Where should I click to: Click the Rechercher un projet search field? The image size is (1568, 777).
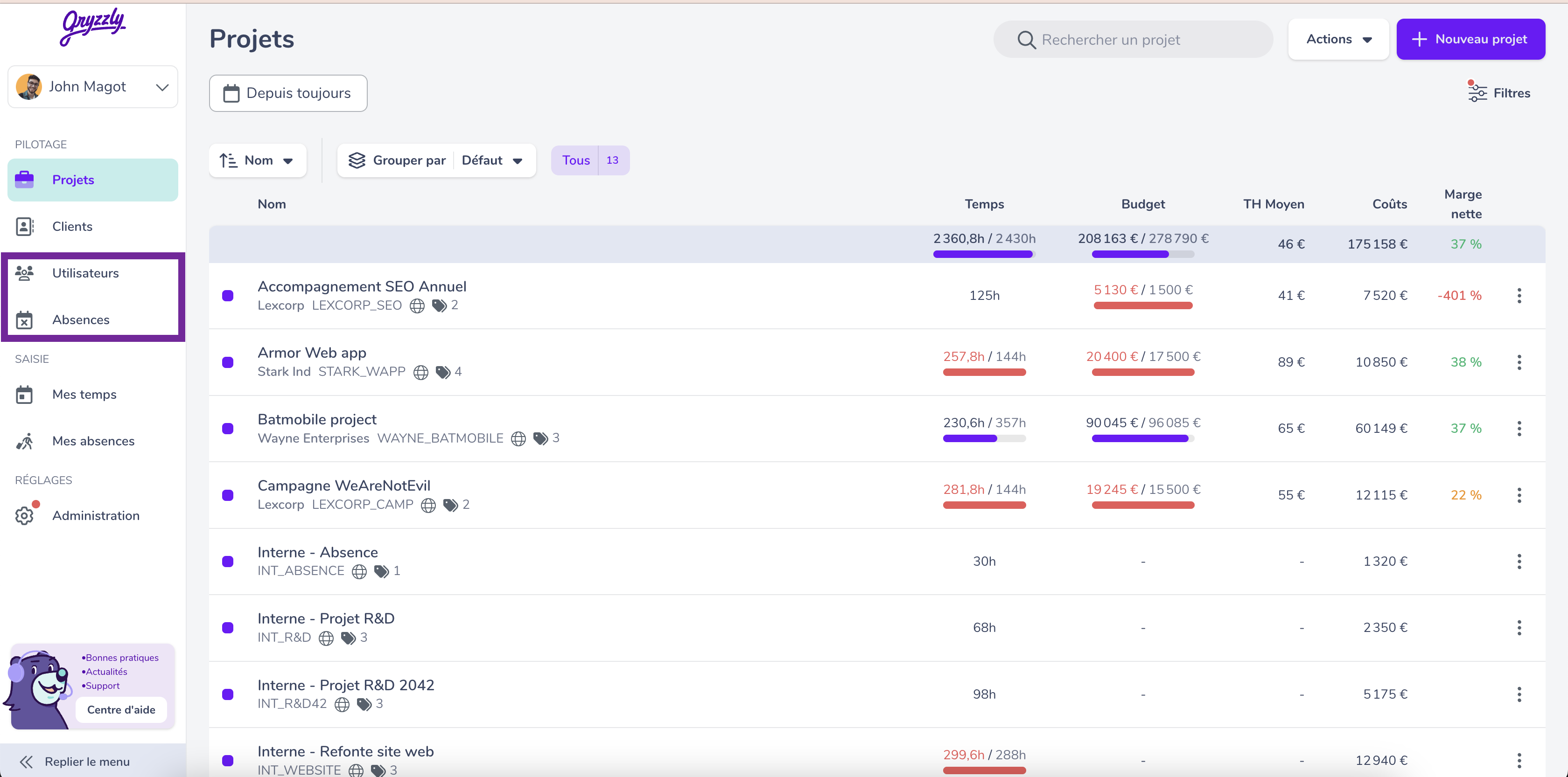pyautogui.click(x=1133, y=40)
